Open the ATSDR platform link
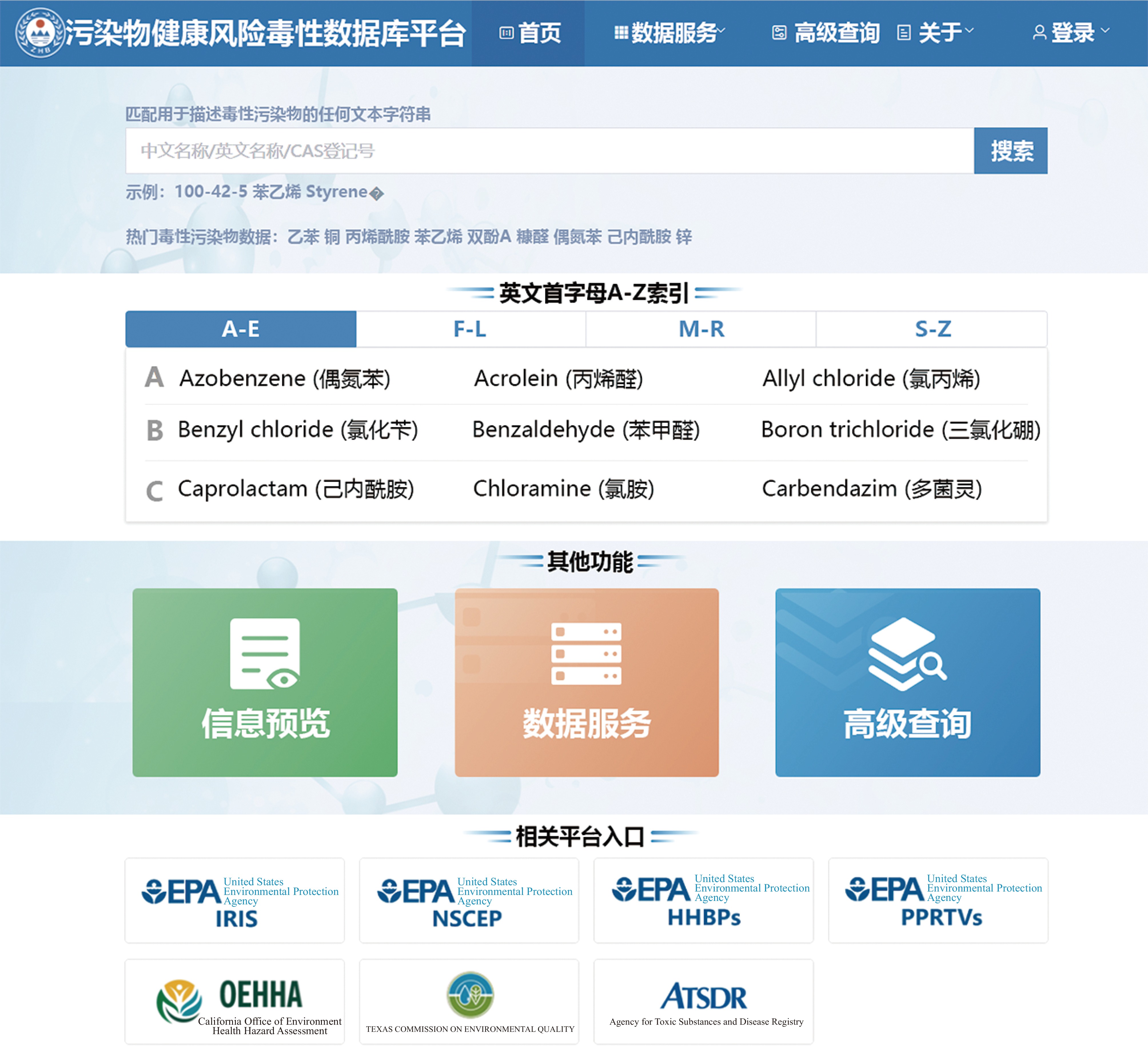Image resolution: width=1148 pixels, height=1051 pixels. point(704,1002)
